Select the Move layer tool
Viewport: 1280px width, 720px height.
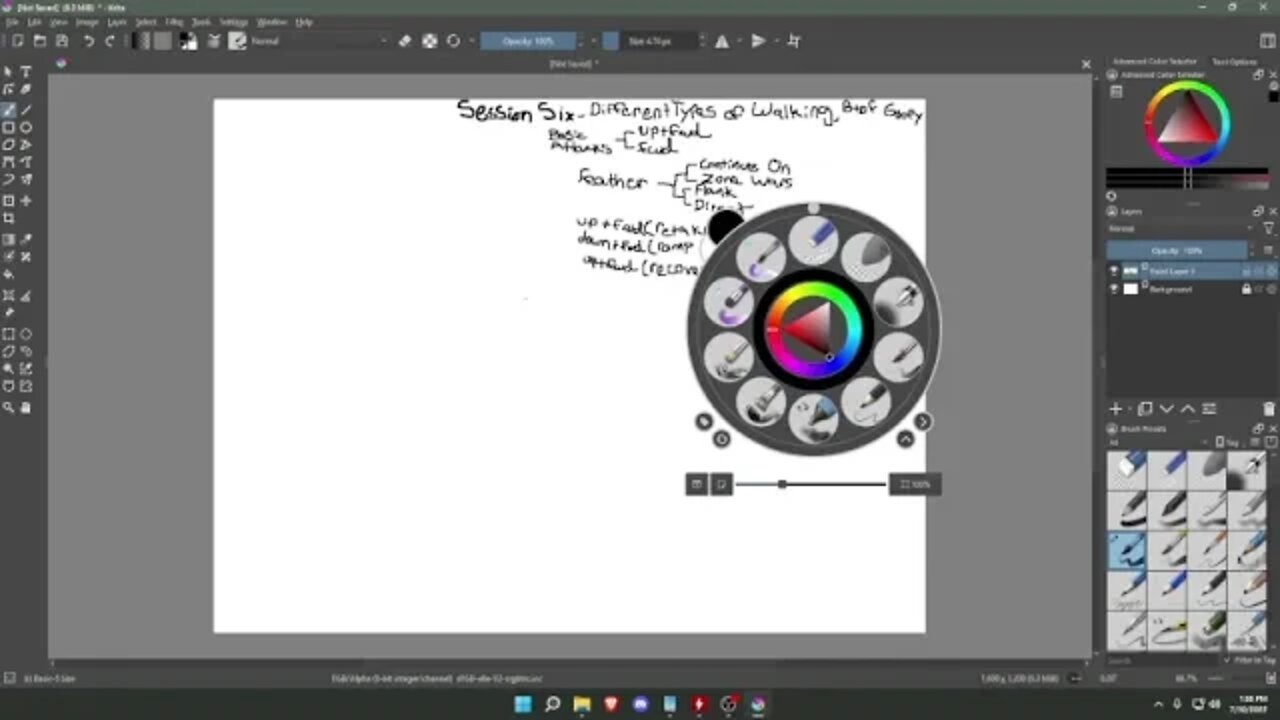tap(26, 200)
